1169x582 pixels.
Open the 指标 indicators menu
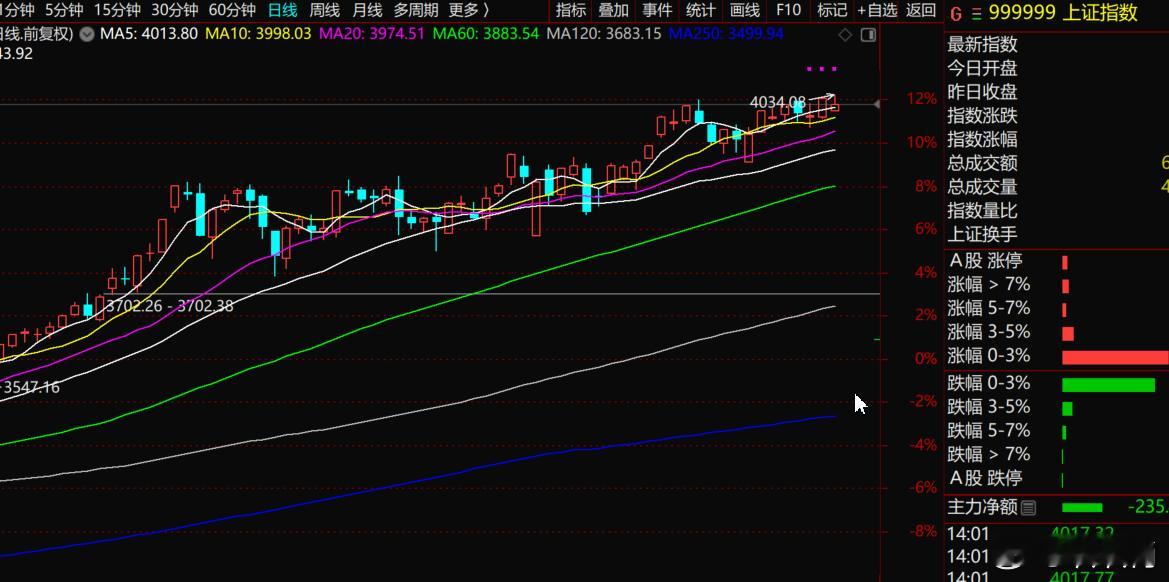[x=571, y=10]
